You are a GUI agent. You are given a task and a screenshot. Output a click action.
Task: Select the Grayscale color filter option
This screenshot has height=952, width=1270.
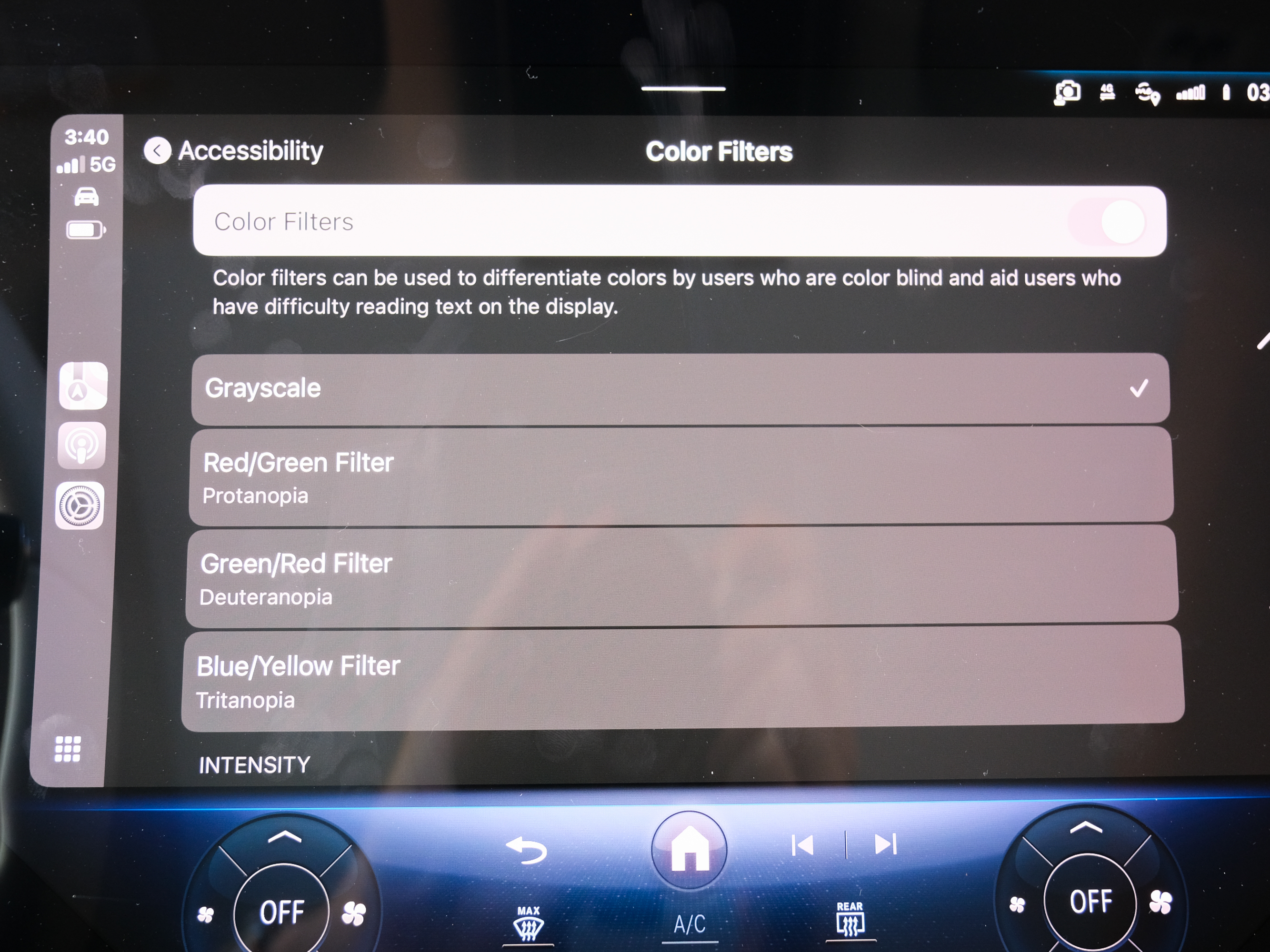[x=682, y=388]
